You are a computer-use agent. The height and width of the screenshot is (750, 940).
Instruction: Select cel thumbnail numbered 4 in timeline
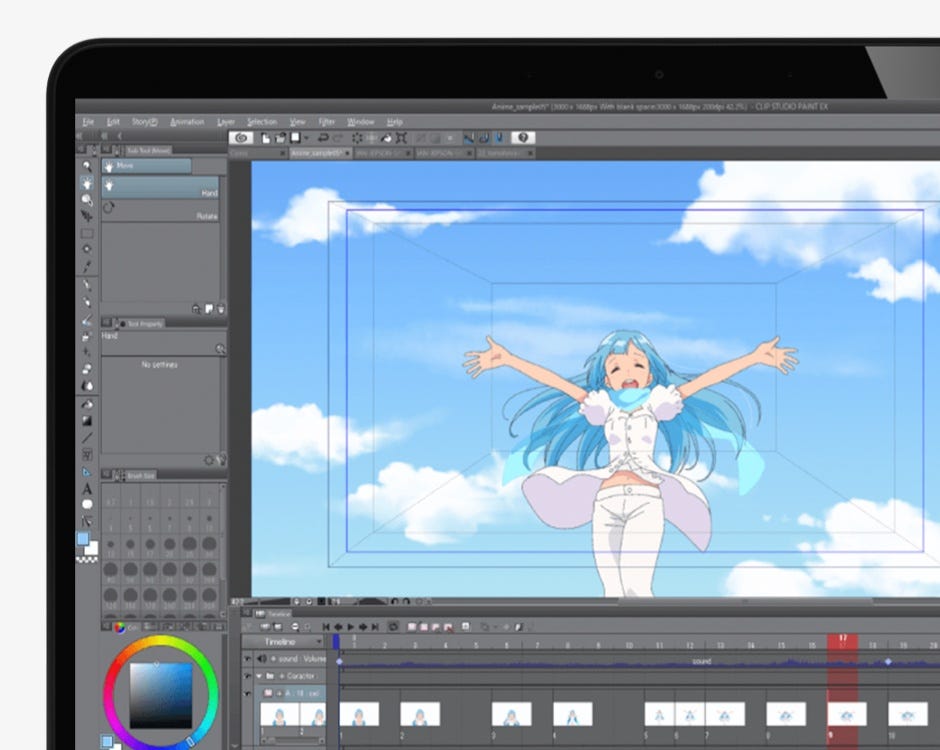click(x=573, y=714)
